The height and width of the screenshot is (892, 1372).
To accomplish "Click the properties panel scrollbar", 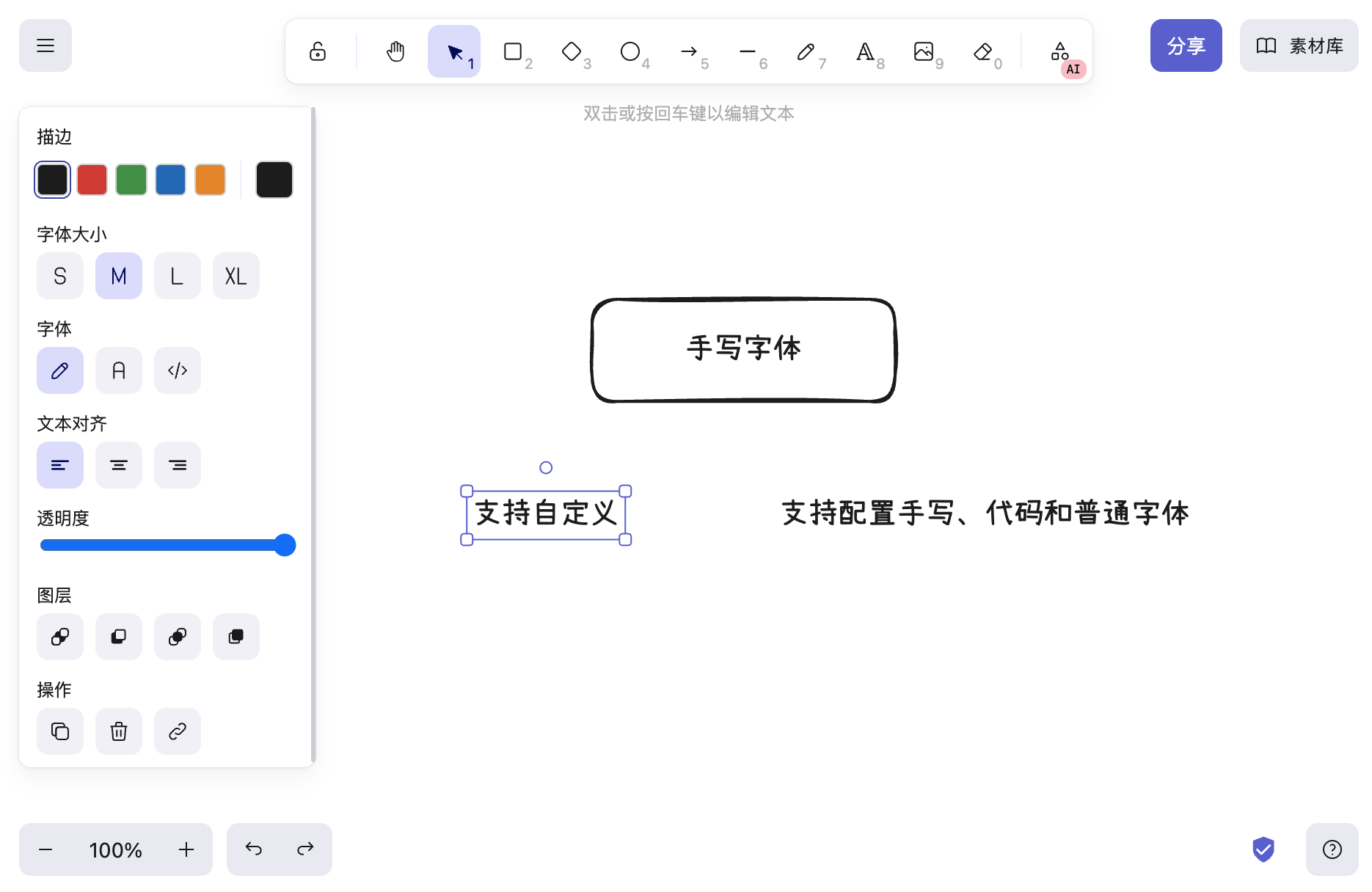I will point(313,436).
